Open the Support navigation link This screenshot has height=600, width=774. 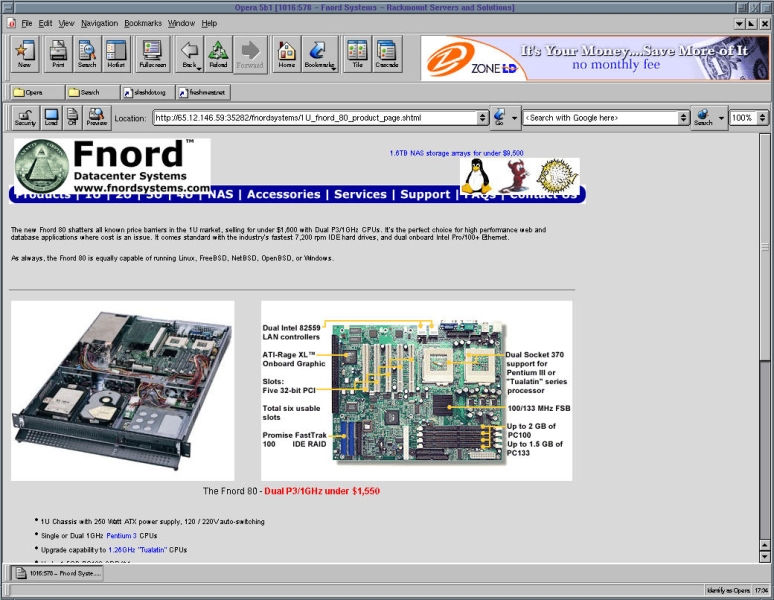pos(425,194)
